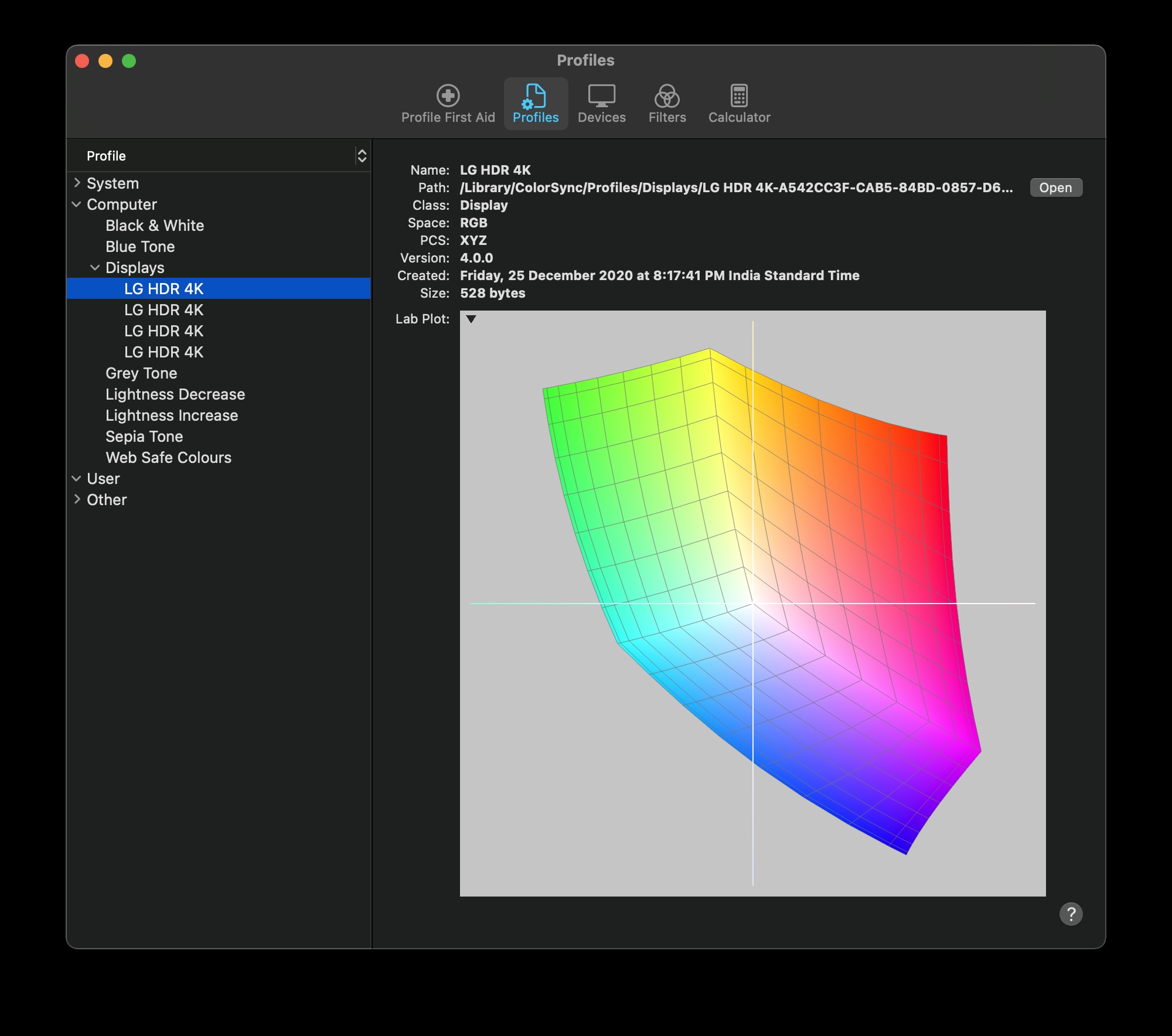Open the Calculator tool
This screenshot has height=1036, width=1172.
click(738, 104)
